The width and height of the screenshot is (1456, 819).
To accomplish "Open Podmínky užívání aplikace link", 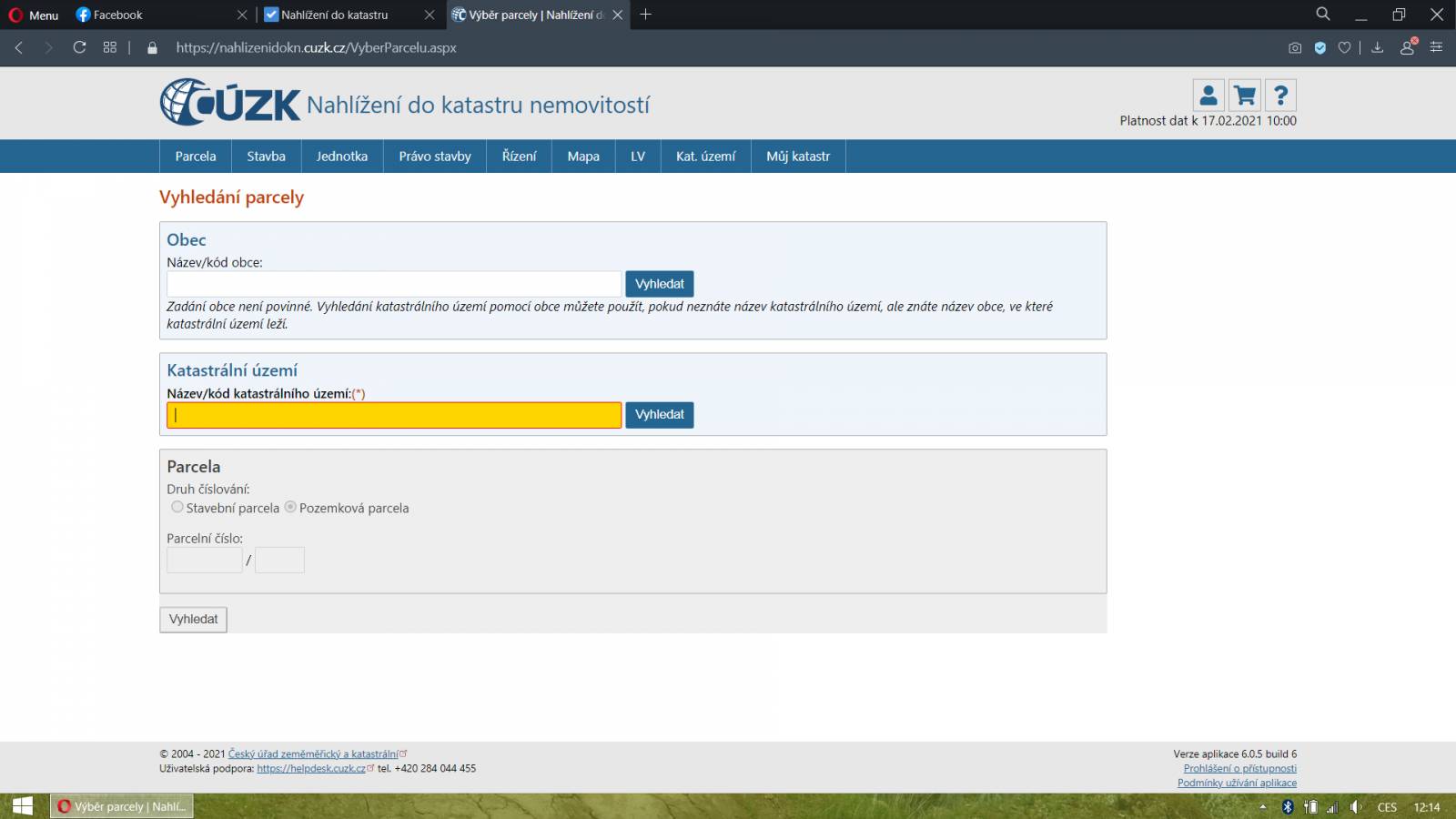I will click(x=1237, y=783).
